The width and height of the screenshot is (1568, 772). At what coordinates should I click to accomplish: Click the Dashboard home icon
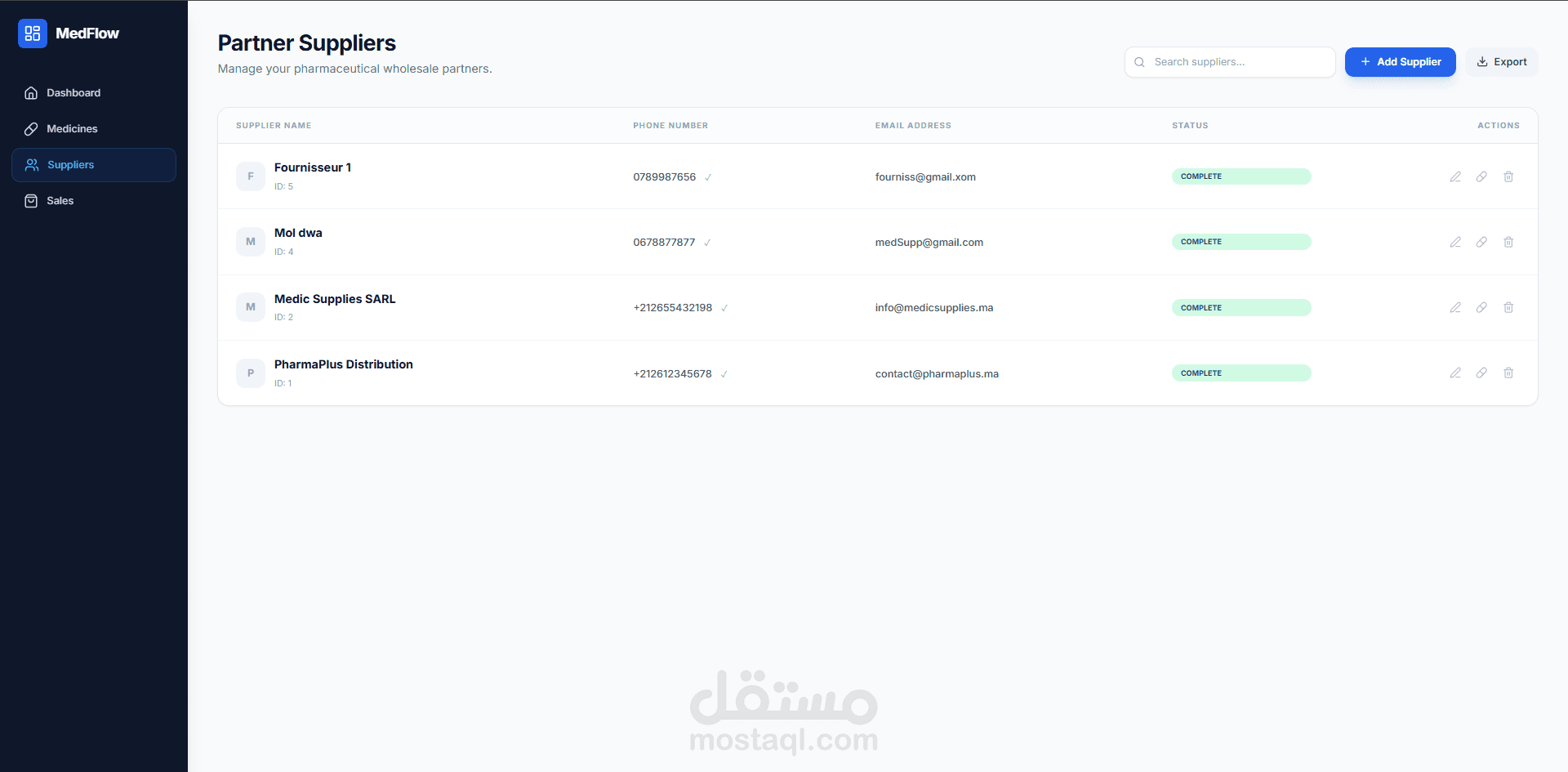click(x=31, y=93)
